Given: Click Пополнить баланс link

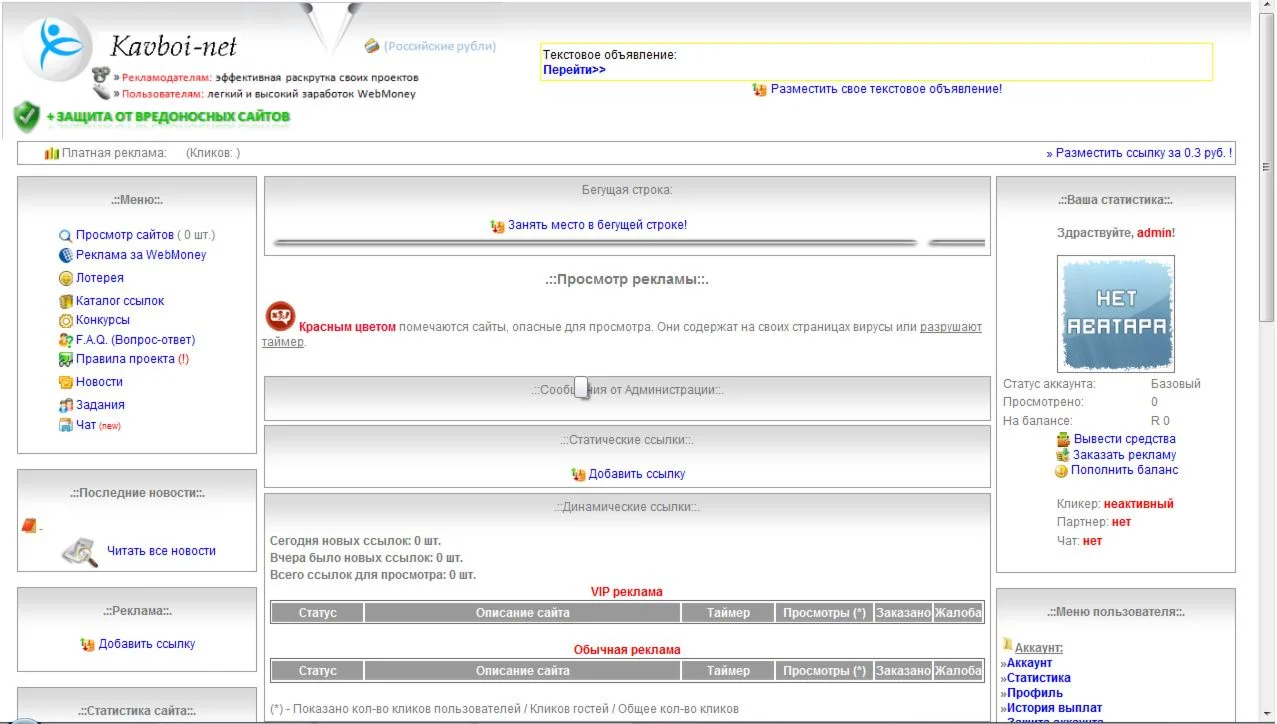Looking at the screenshot, I should coord(1125,470).
